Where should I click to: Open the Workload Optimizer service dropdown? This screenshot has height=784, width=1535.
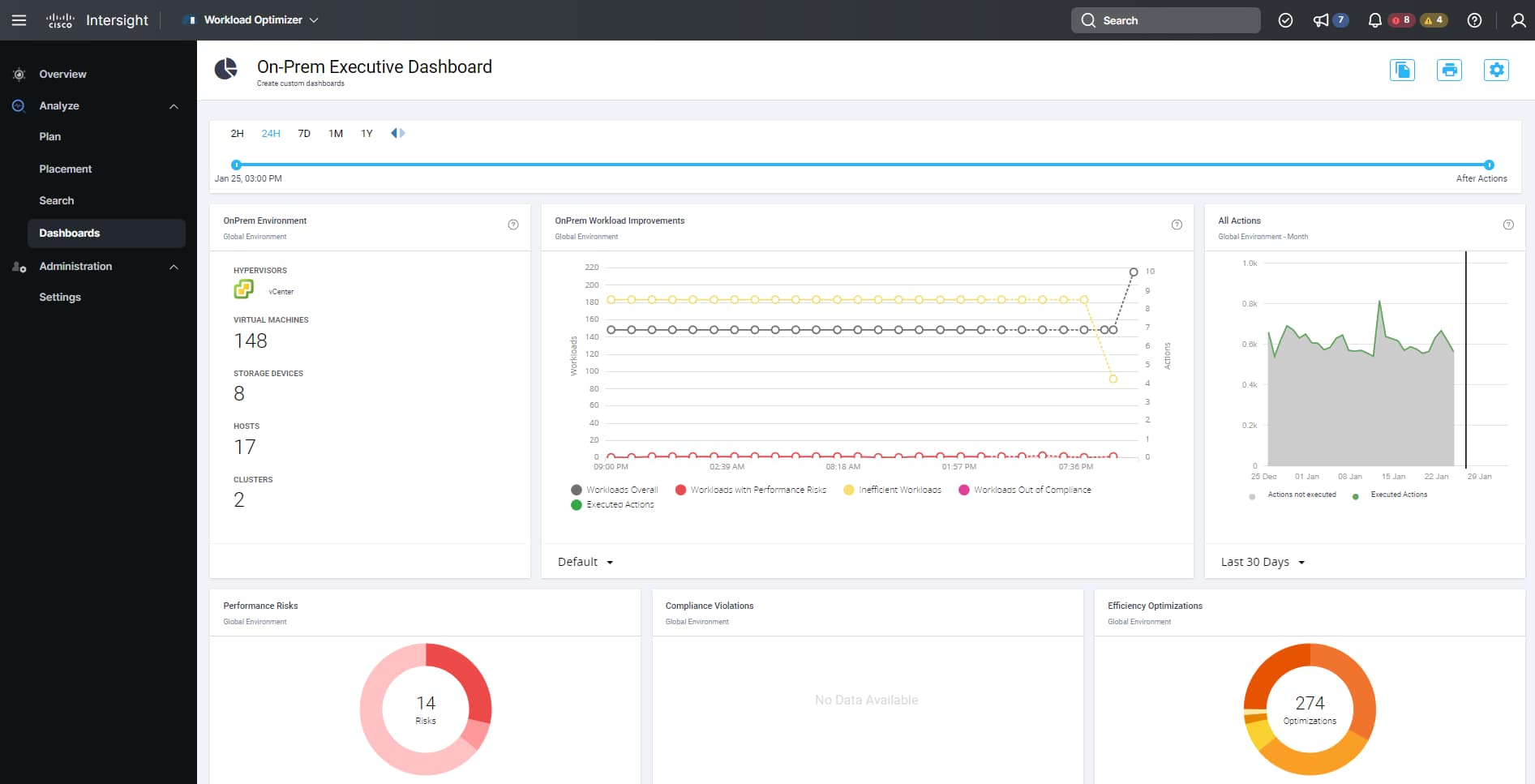253,20
